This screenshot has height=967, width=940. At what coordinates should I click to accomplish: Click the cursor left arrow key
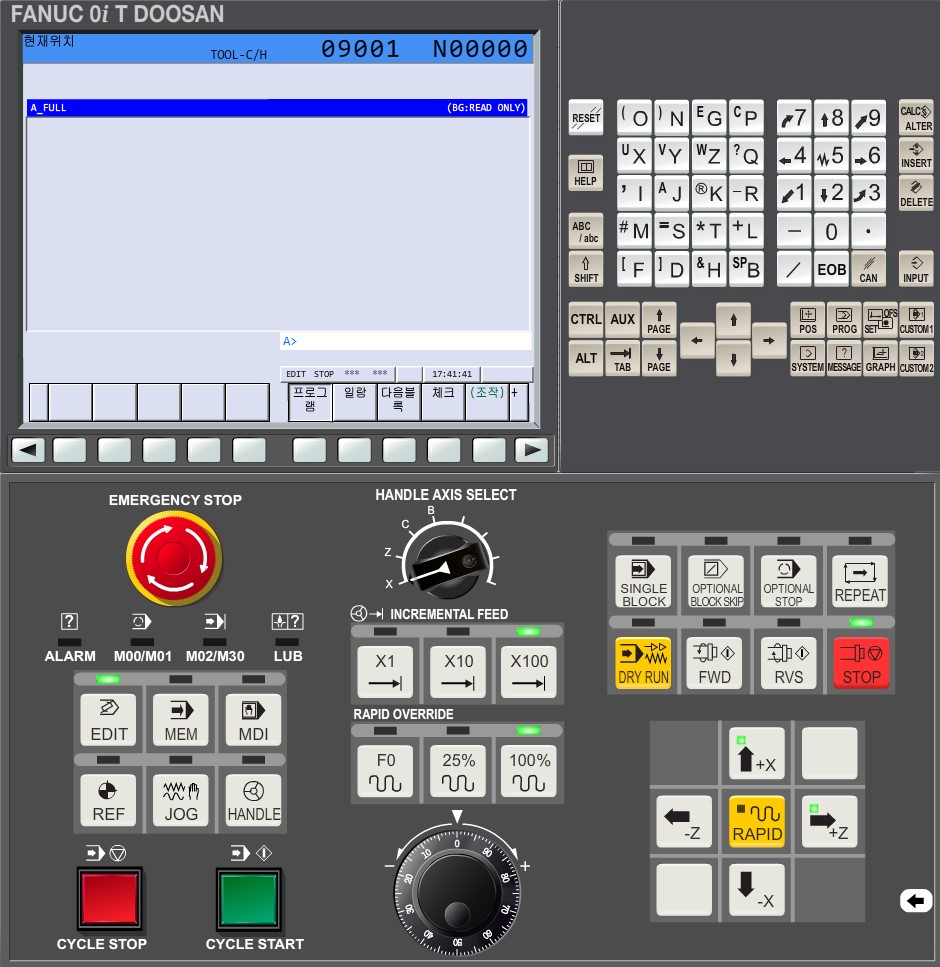pyautogui.click(x=697, y=340)
